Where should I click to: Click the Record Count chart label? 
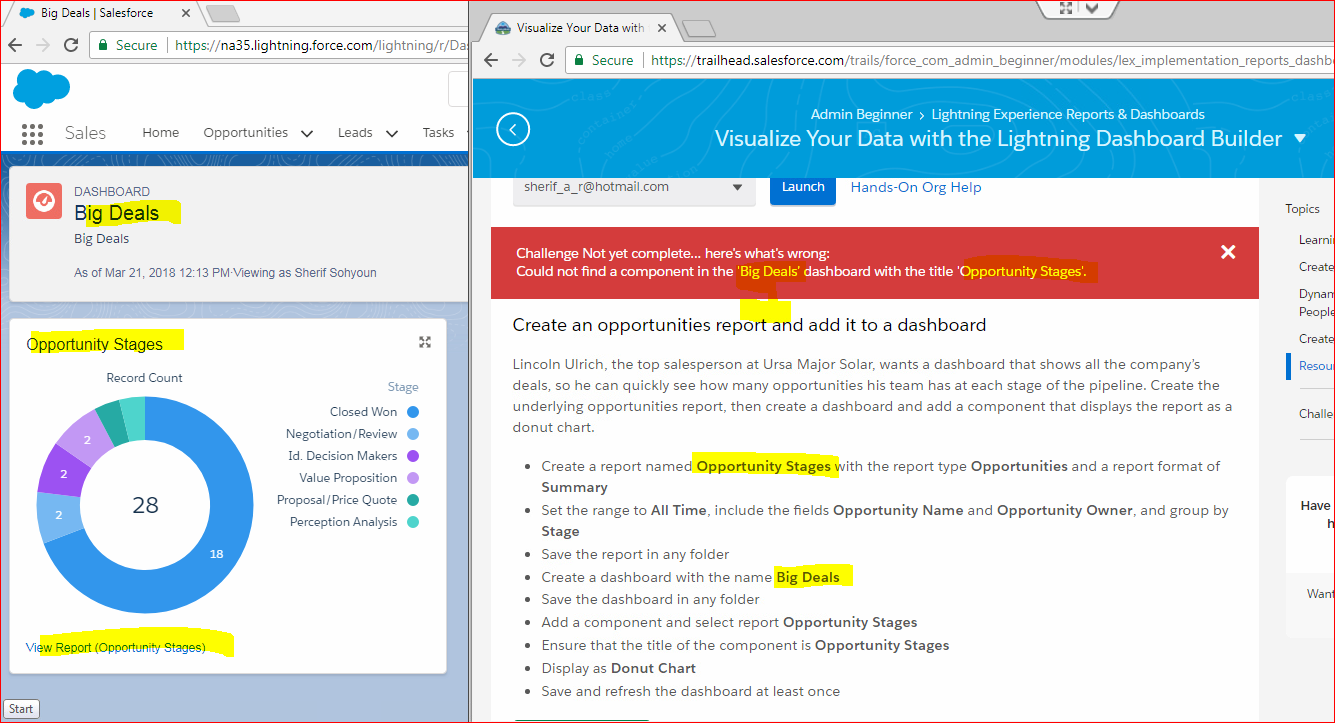(145, 378)
